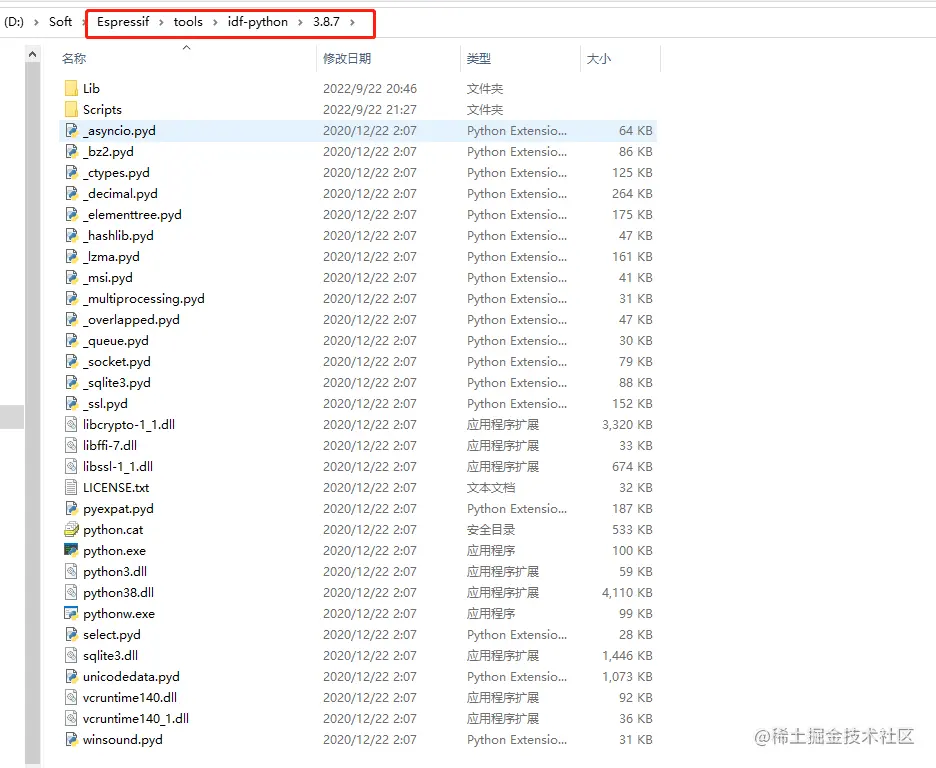Sort by 类型 column header
Viewport: 936px width, 768px height.
click(x=479, y=58)
